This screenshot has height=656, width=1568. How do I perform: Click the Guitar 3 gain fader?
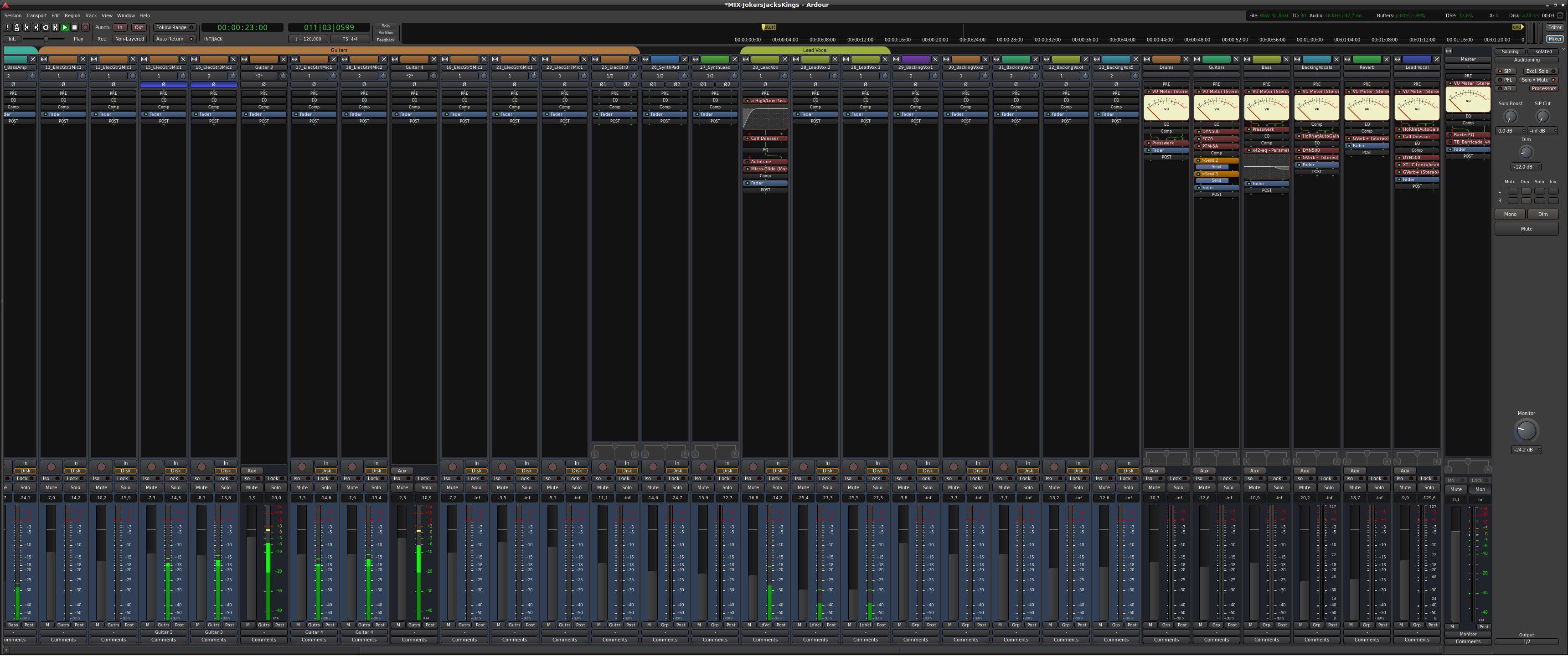[x=252, y=563]
